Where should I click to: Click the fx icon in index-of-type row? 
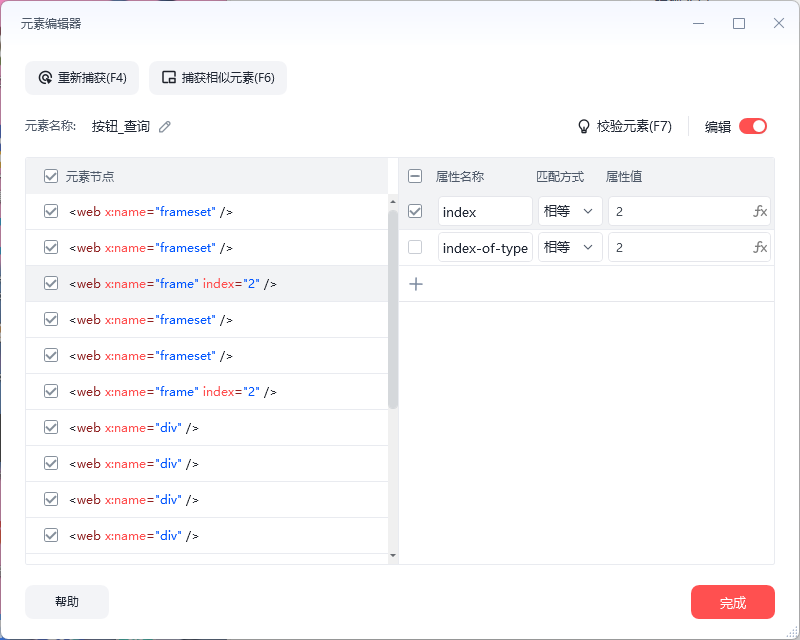760,248
